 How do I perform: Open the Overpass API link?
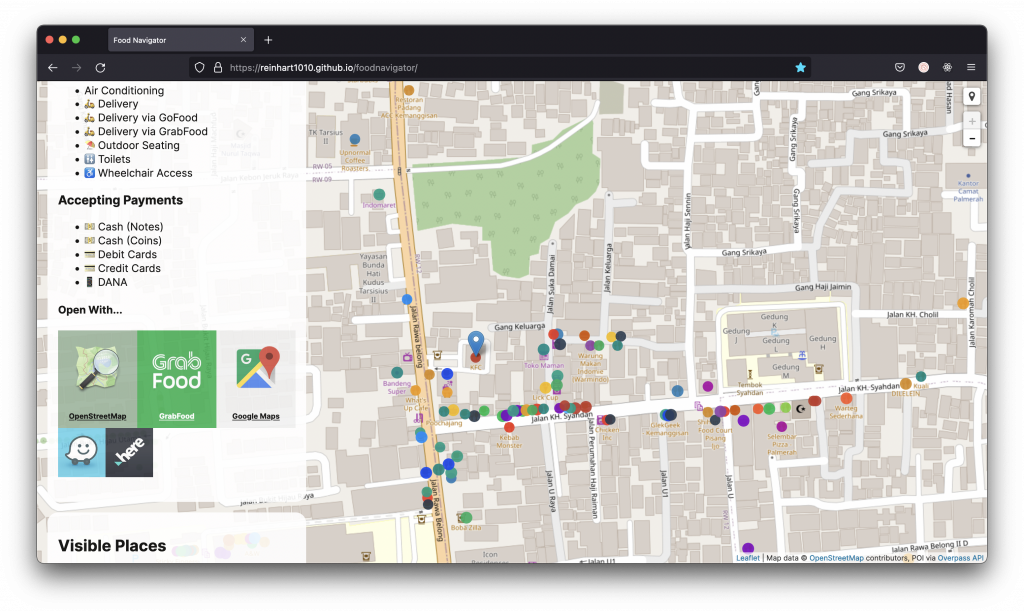pyautogui.click(x=960, y=558)
